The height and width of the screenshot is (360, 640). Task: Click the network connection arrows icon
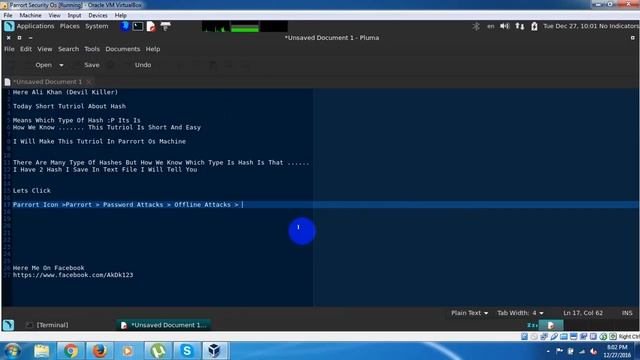[x=520, y=26]
